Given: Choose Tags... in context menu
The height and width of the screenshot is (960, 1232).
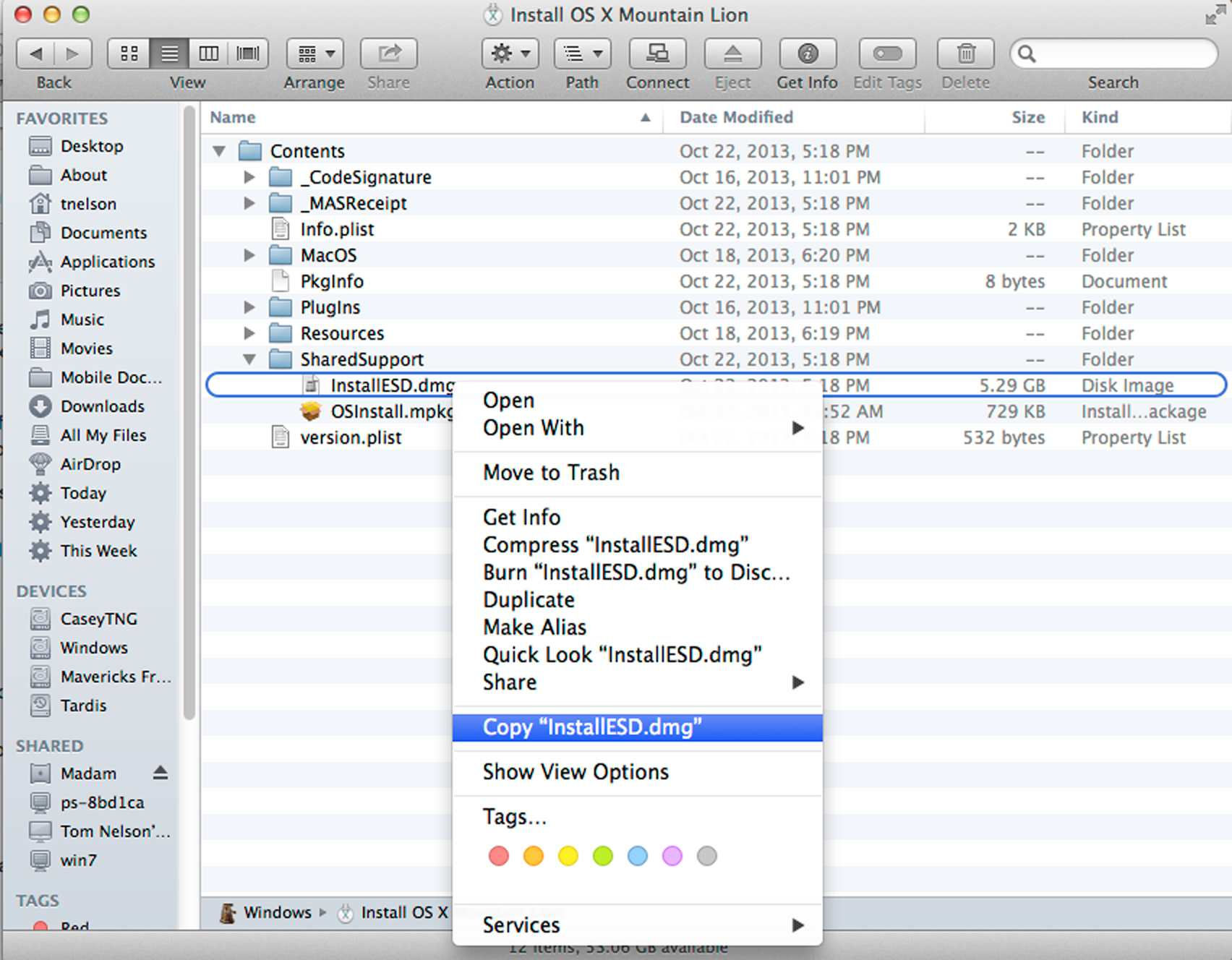Looking at the screenshot, I should coord(638,817).
